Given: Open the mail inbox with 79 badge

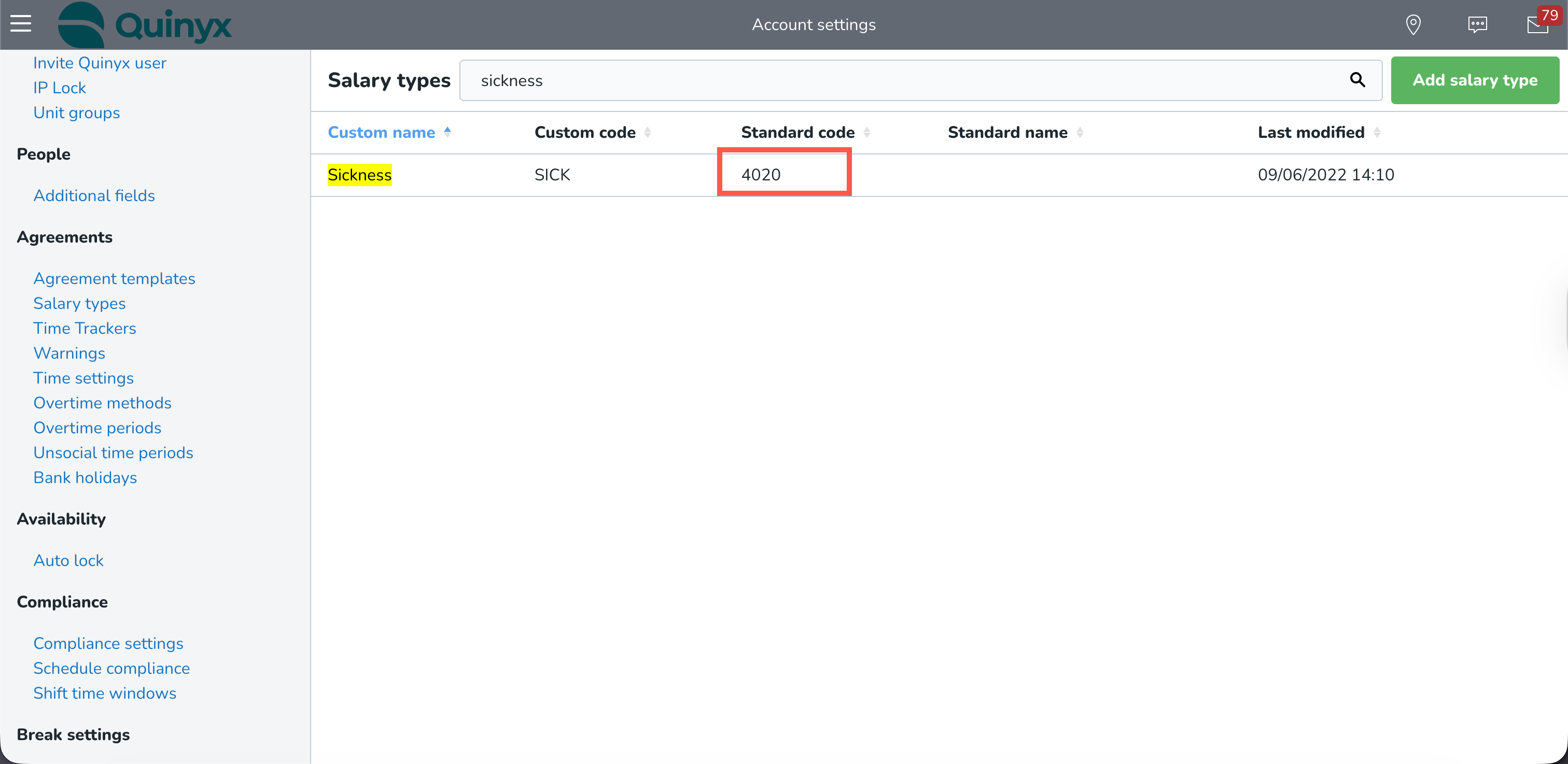Looking at the screenshot, I should pos(1538,25).
